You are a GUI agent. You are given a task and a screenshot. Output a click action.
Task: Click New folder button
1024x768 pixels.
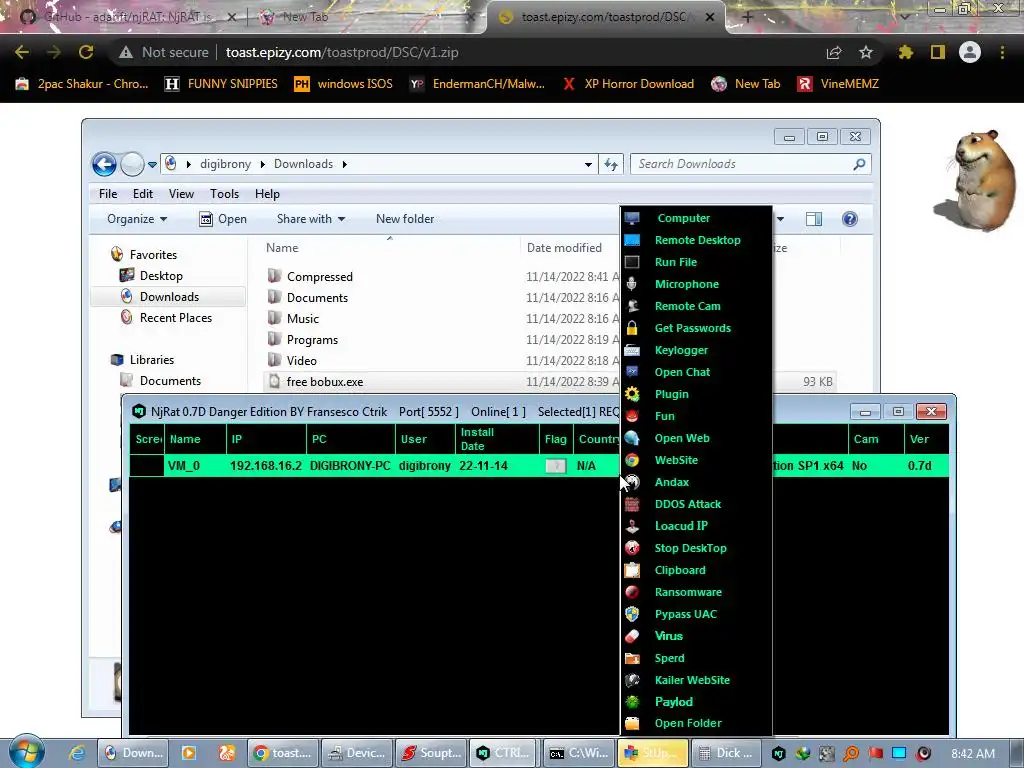(405, 219)
